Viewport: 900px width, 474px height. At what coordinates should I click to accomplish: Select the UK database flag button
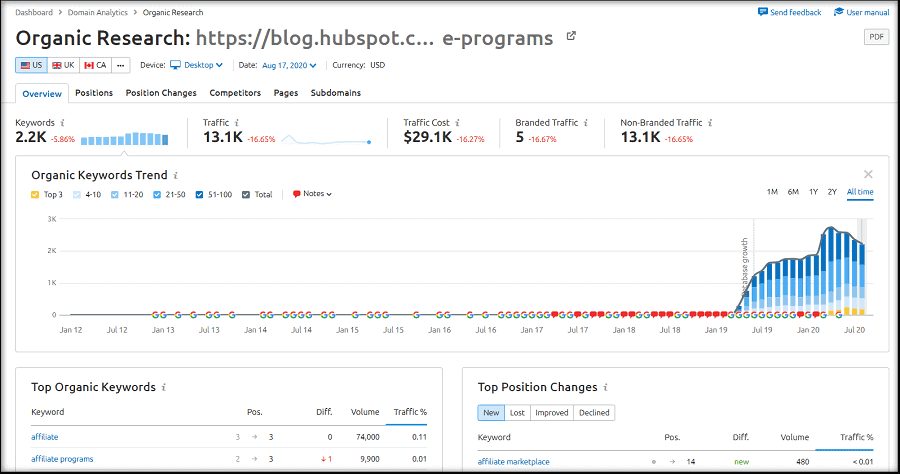tap(64, 65)
